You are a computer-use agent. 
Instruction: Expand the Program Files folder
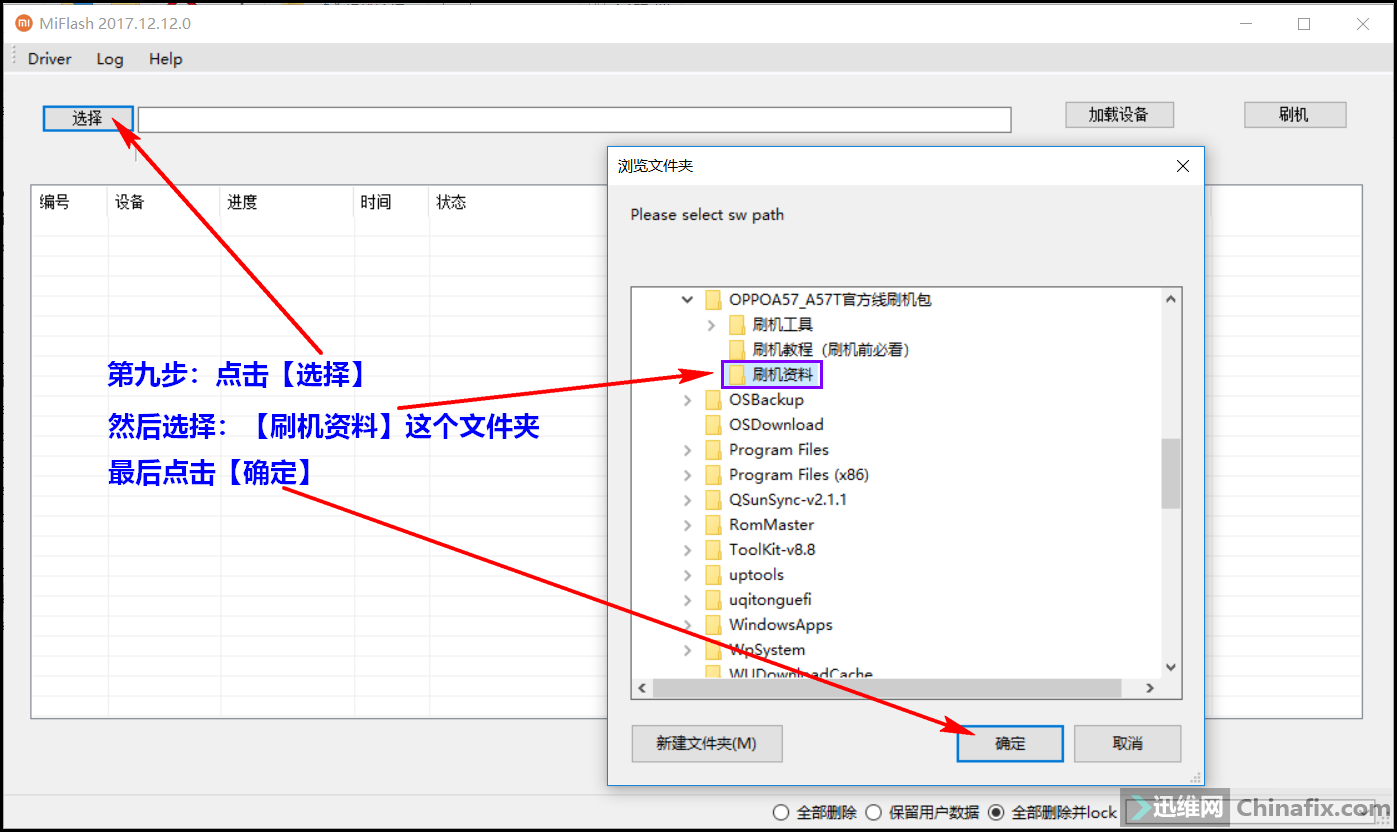coord(687,450)
